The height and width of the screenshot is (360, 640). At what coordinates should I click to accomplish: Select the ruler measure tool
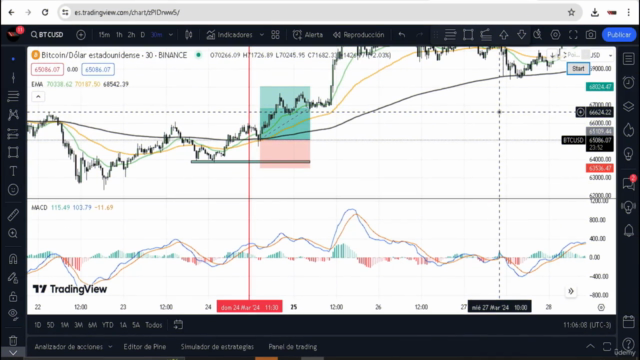click(x=13, y=214)
